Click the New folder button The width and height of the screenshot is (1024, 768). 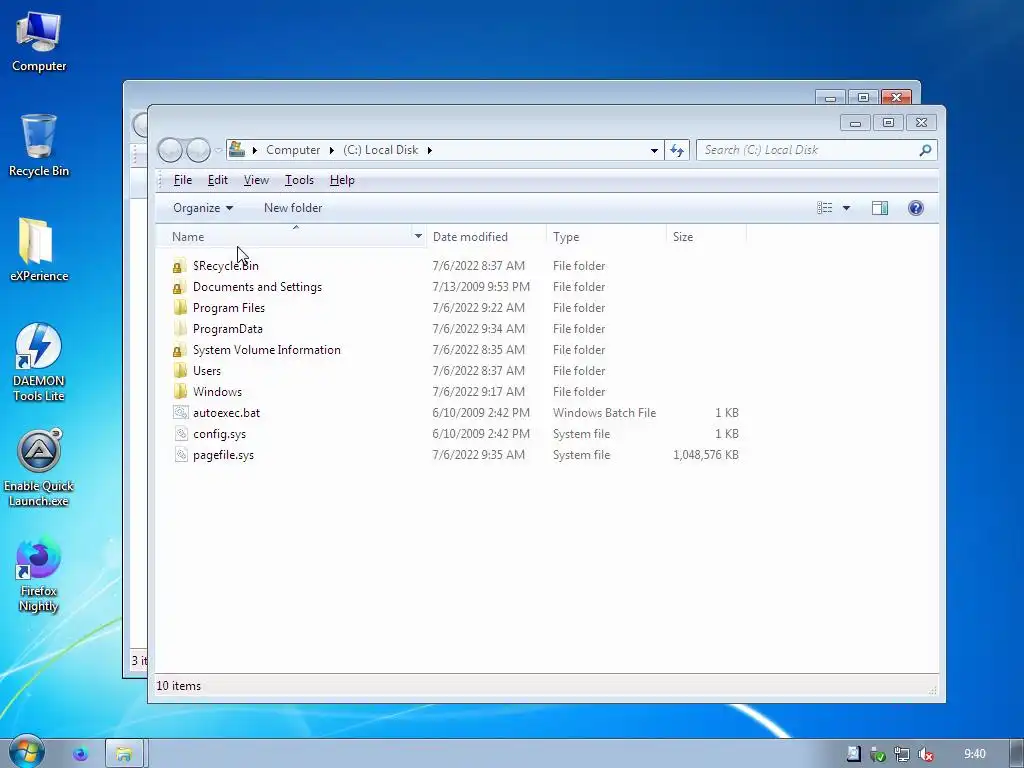tap(293, 208)
